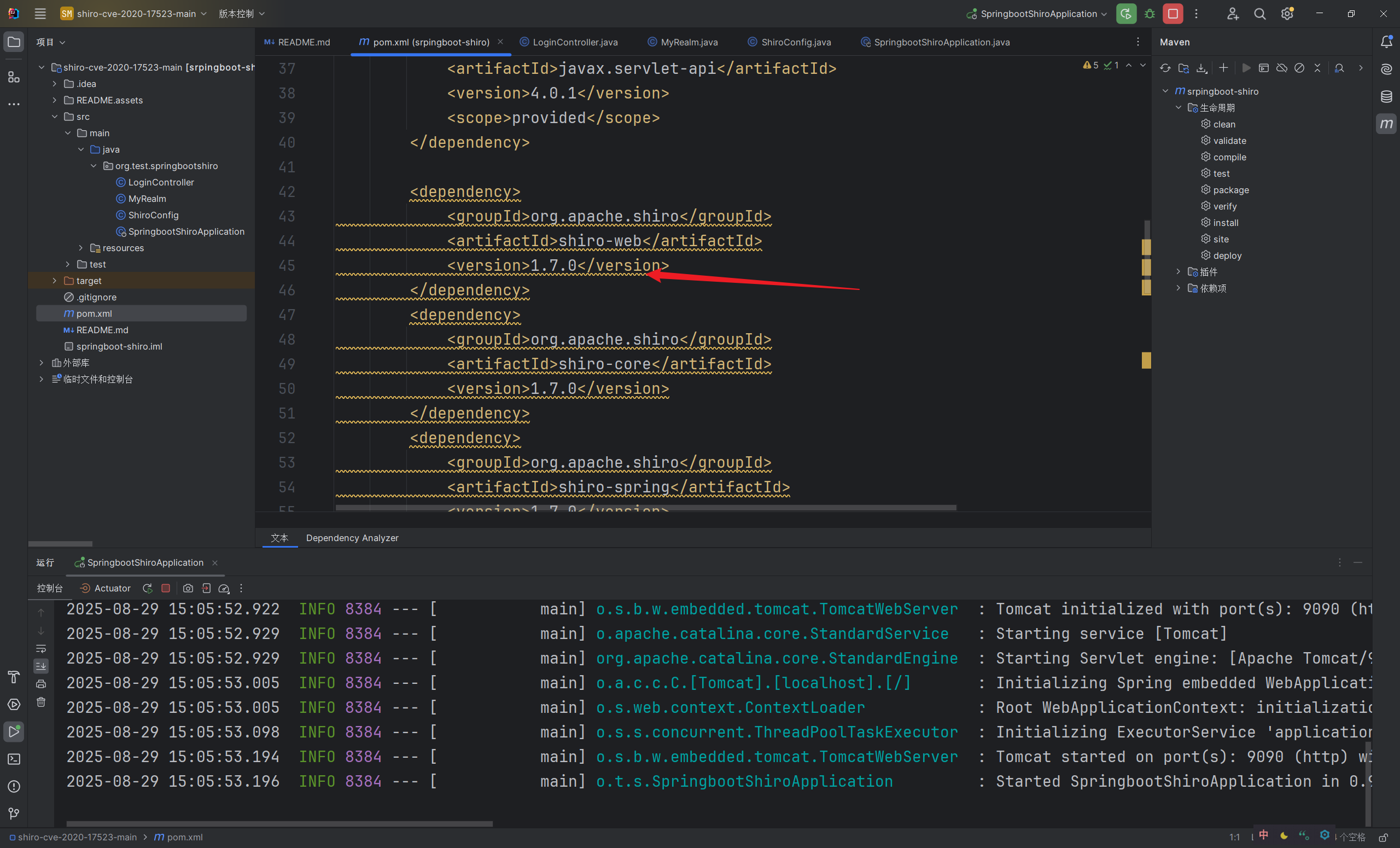Open Git version control tool window

(14, 814)
